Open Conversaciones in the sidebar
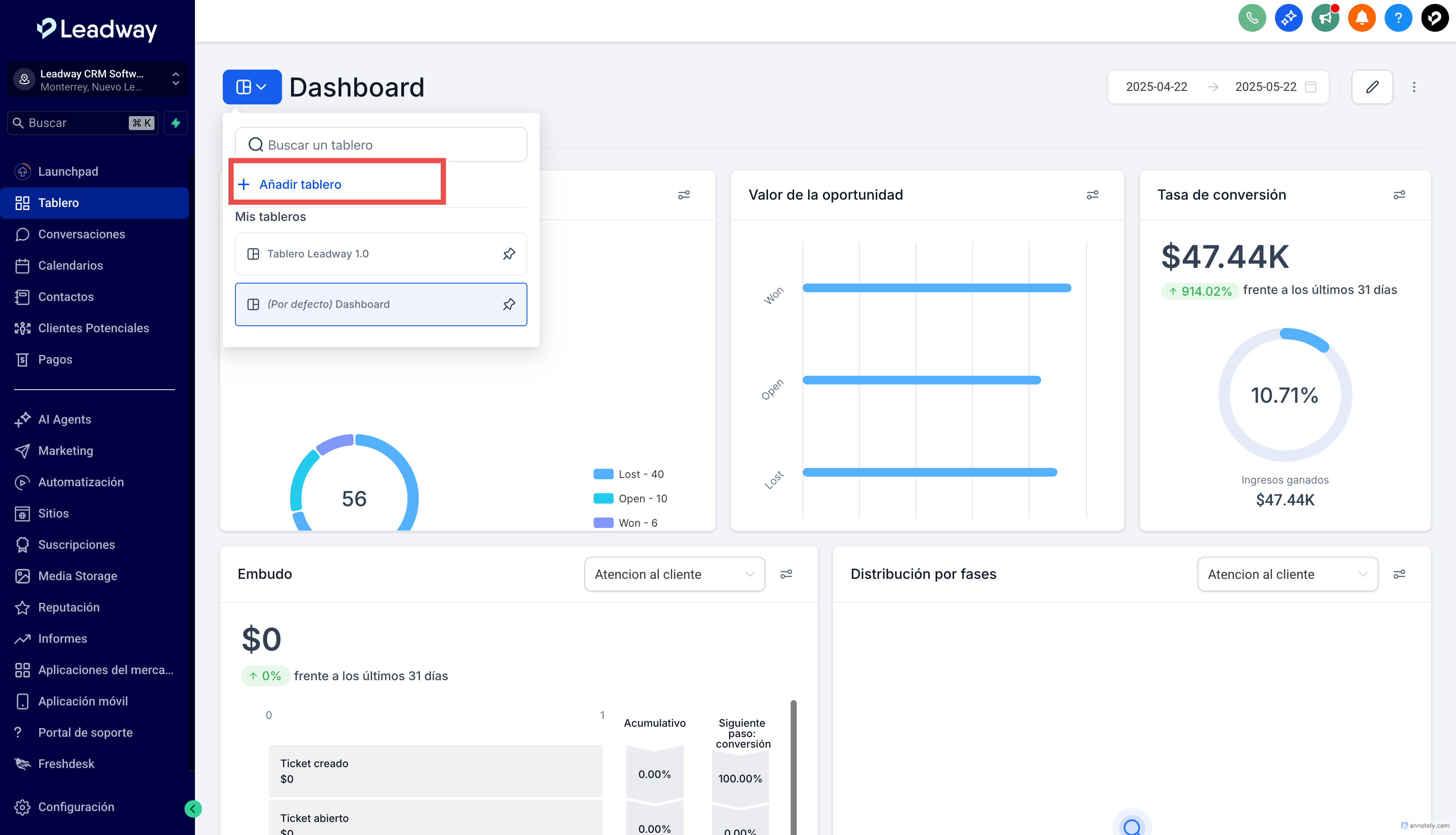Screen dimensions: 1456x835 tap(81, 234)
